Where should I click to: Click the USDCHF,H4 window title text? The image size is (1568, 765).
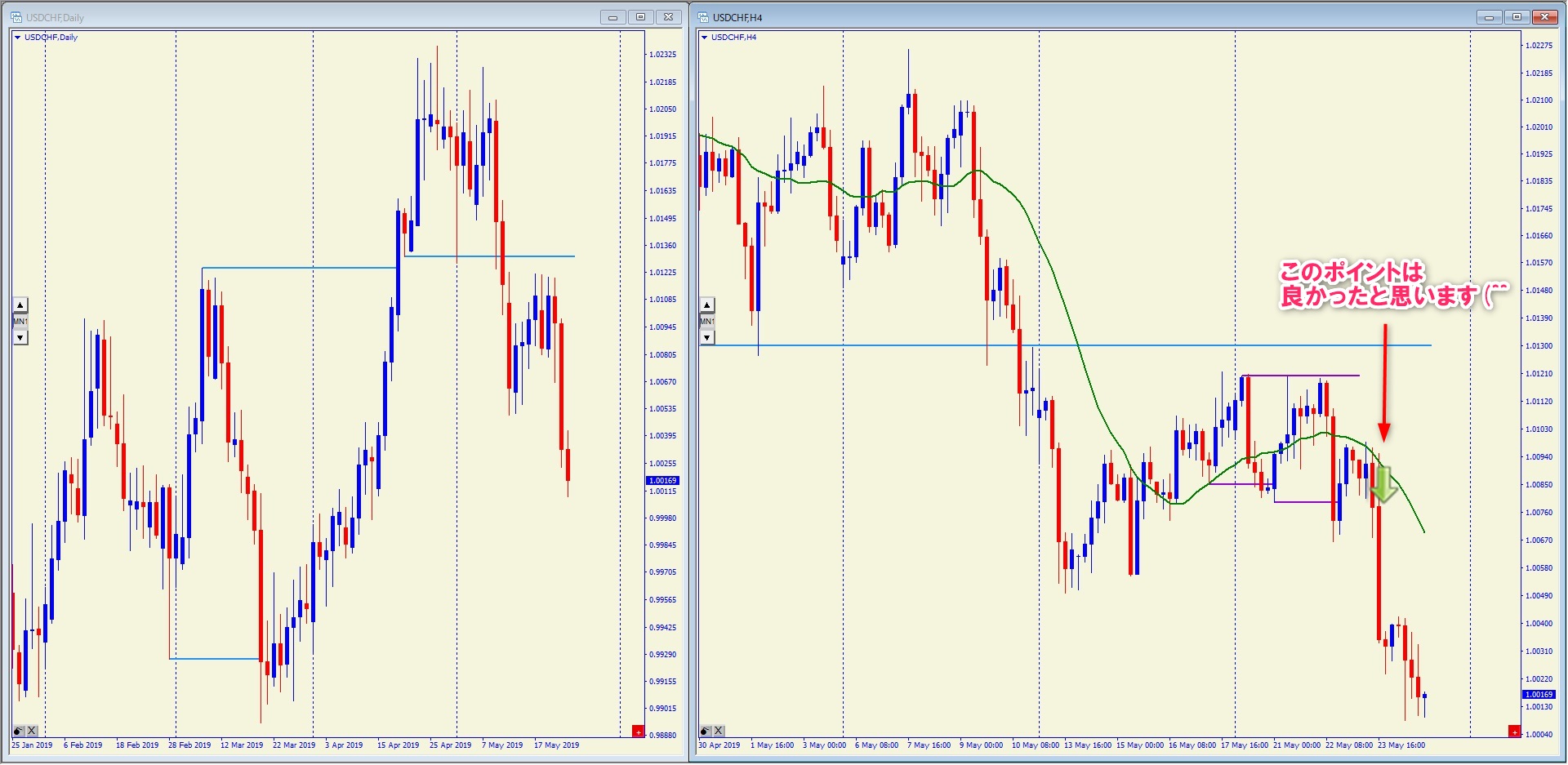(737, 17)
